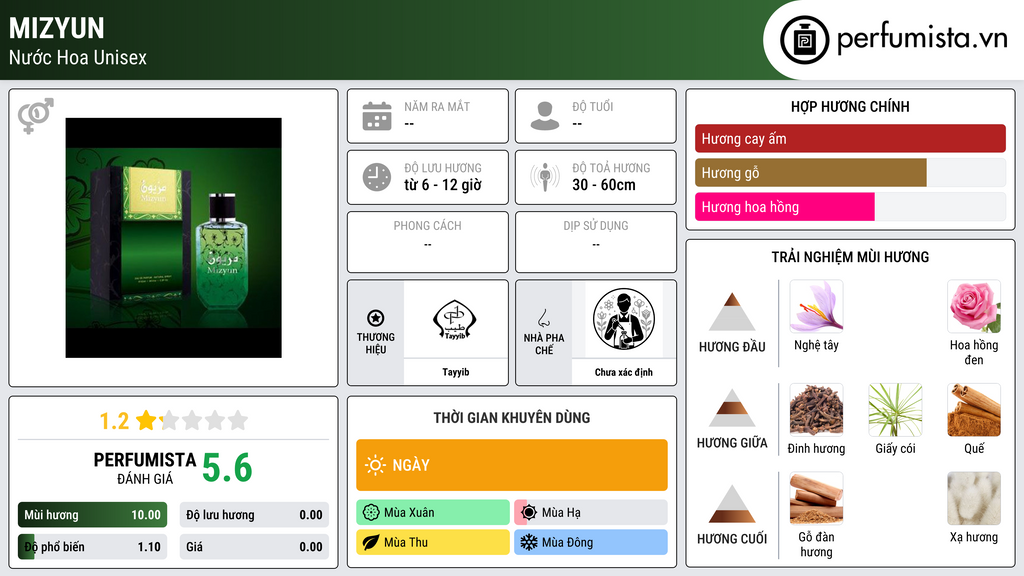Click the star badge icon above Thương hiệu
1024x576 pixels.
click(376, 318)
